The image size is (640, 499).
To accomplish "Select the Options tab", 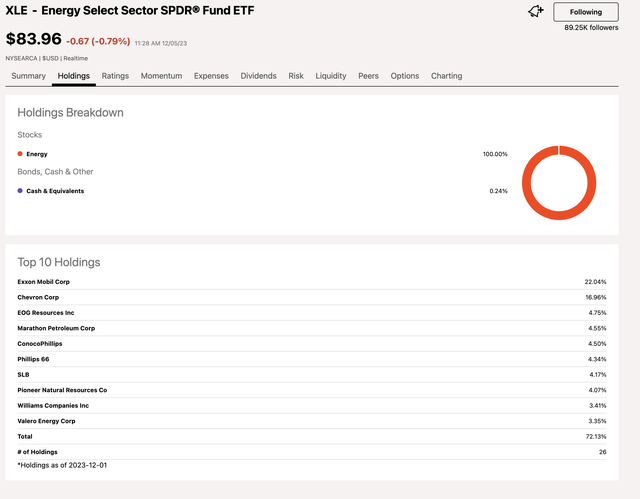I will 404,76.
